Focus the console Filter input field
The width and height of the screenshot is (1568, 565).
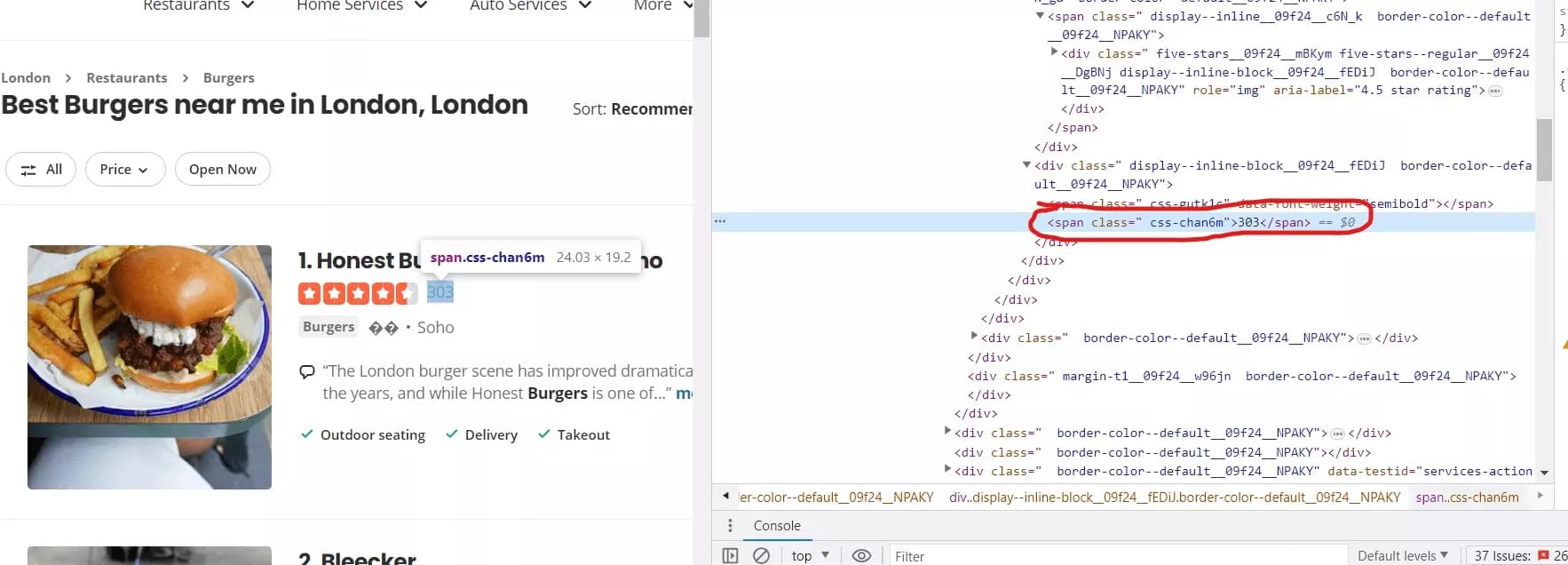click(x=1117, y=556)
